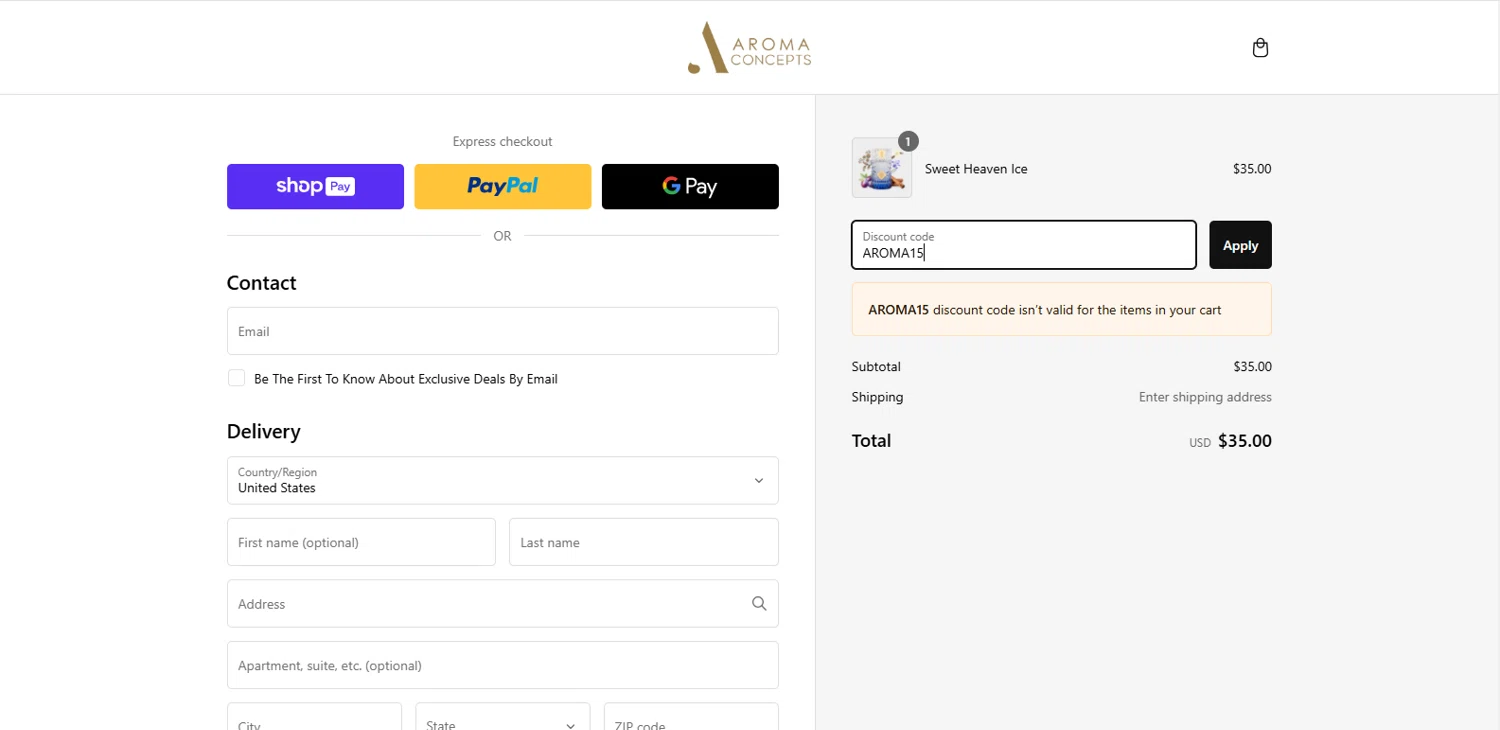Click the Delivery section heading
Viewport: 1500px width, 730px height.
pyautogui.click(x=264, y=431)
